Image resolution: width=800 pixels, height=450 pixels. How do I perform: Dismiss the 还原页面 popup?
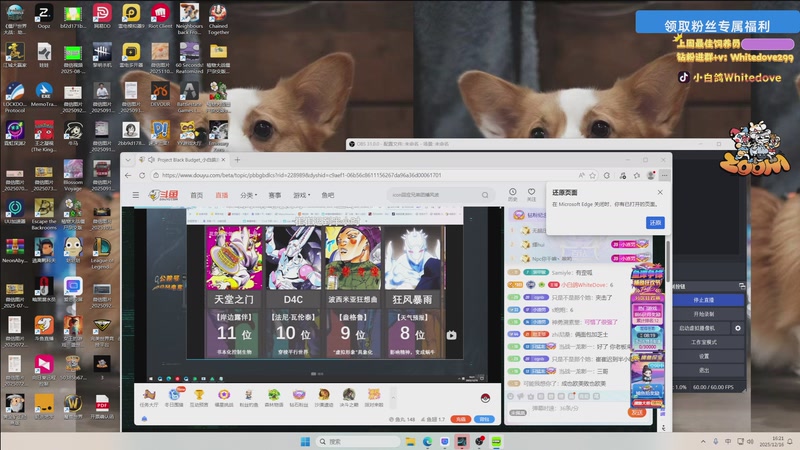(x=660, y=192)
